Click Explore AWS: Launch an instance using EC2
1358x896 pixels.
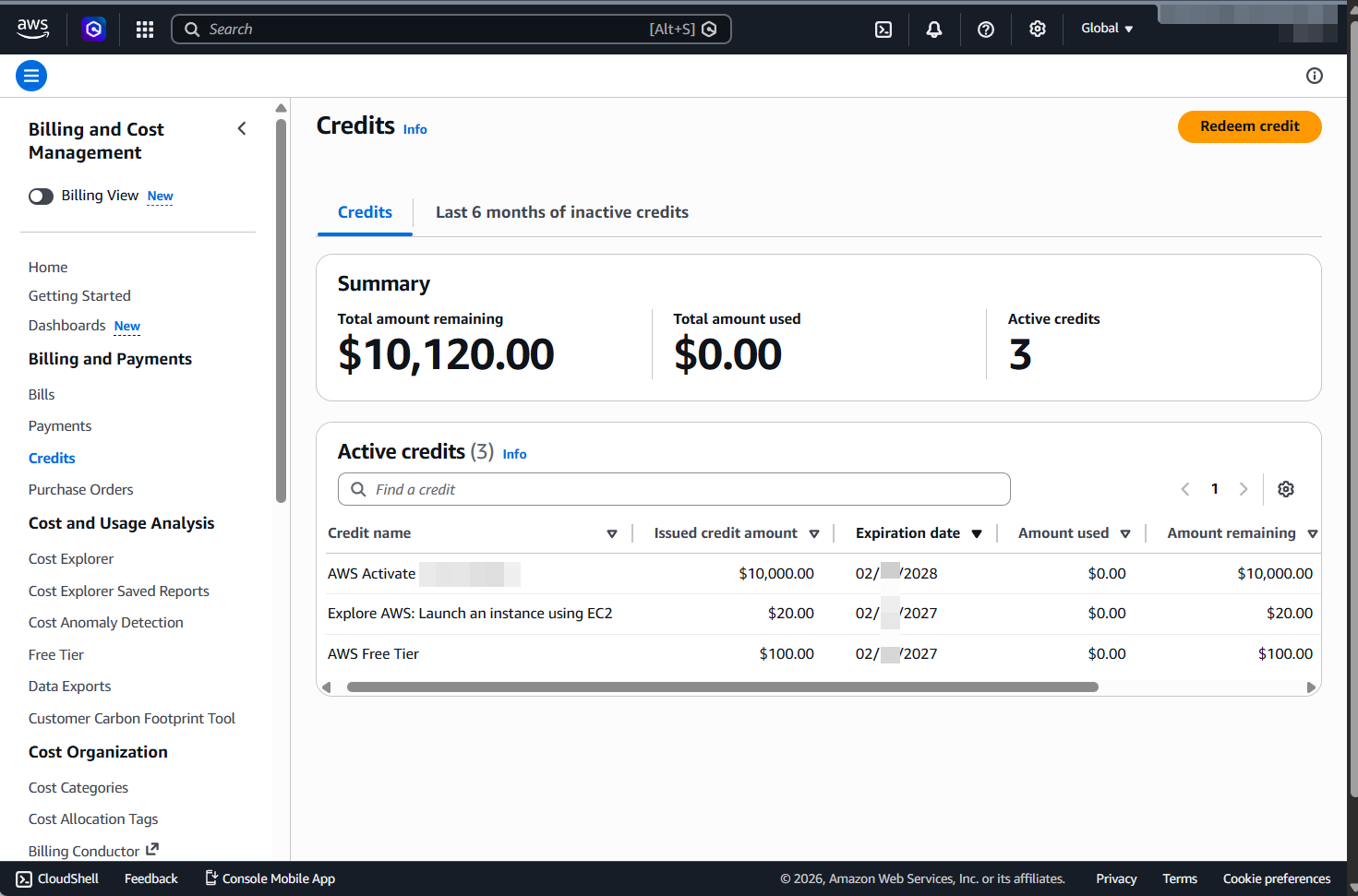tap(470, 614)
